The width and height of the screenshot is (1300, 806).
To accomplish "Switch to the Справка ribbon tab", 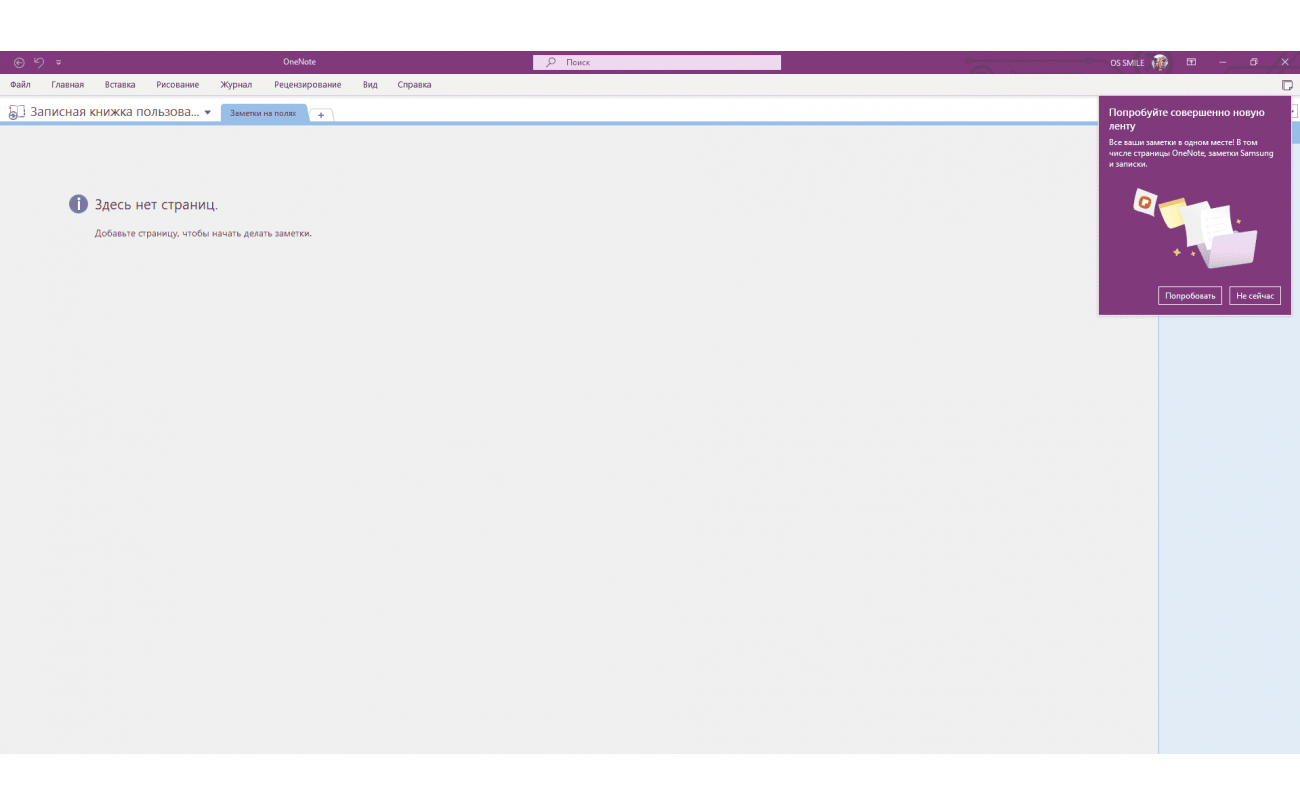I will pyautogui.click(x=414, y=85).
